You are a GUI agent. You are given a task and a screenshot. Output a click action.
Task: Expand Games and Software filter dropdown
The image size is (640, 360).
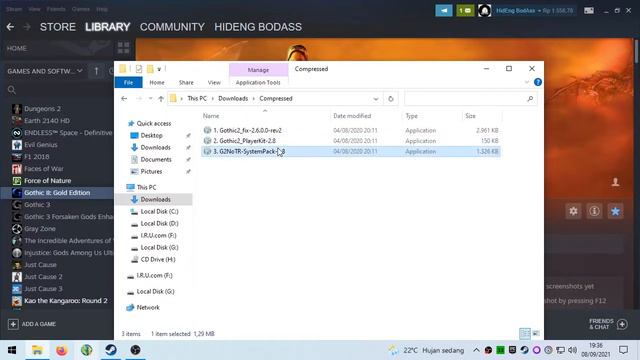(80, 71)
